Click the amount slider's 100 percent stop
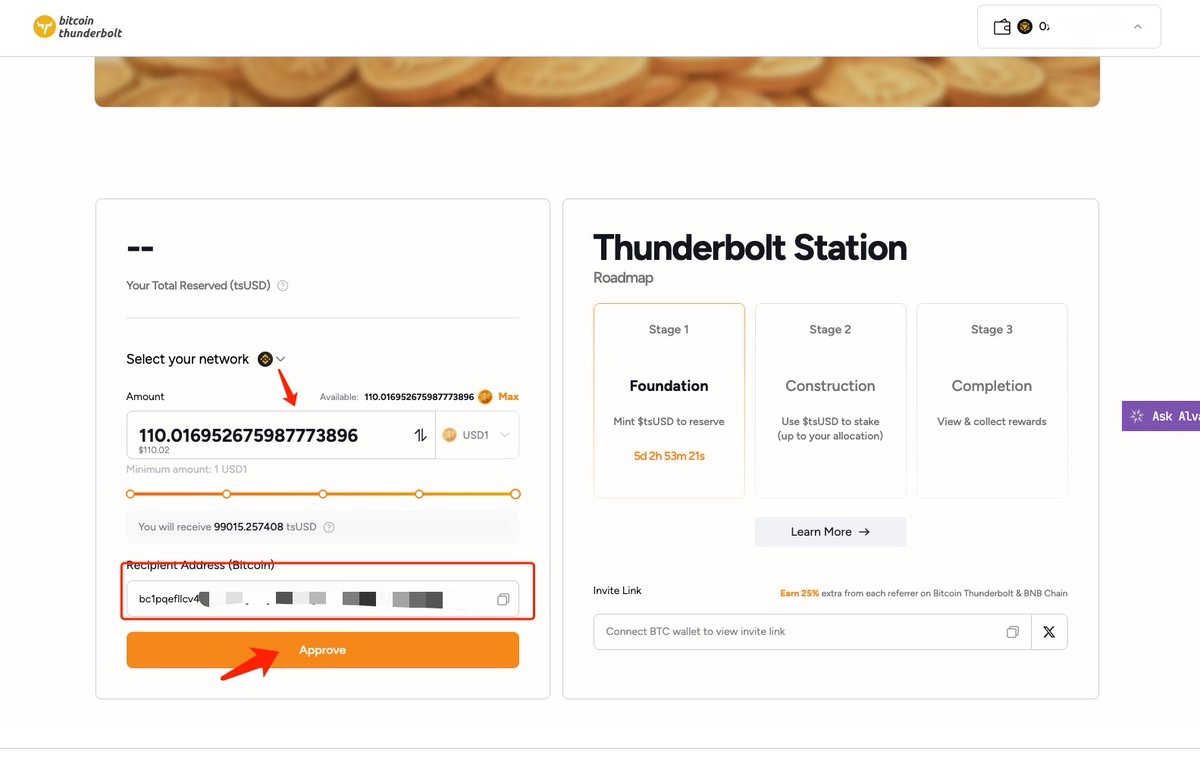 point(515,494)
